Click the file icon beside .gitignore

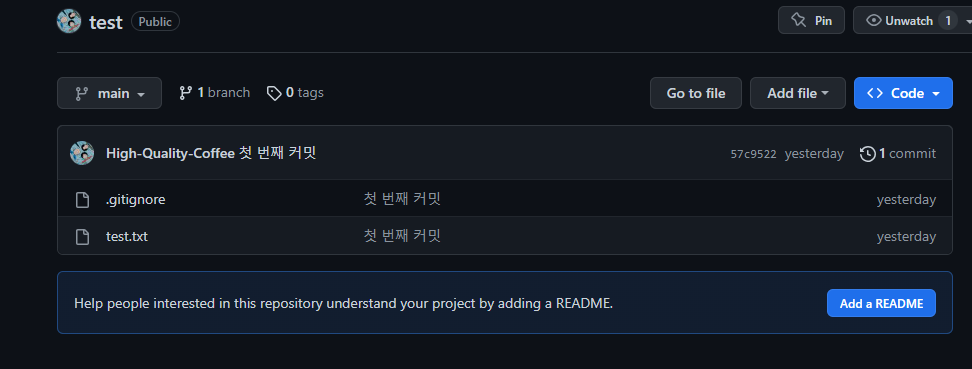[x=82, y=200]
